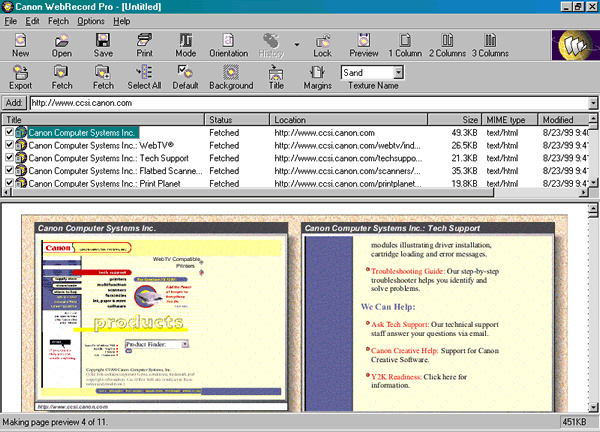Sort list by Title column header
This screenshot has width=600, height=432.
[x=103, y=120]
